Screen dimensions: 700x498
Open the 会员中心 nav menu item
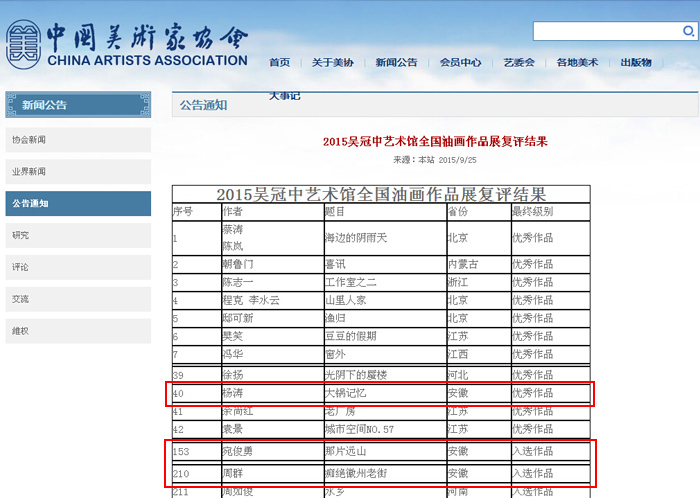click(460, 62)
